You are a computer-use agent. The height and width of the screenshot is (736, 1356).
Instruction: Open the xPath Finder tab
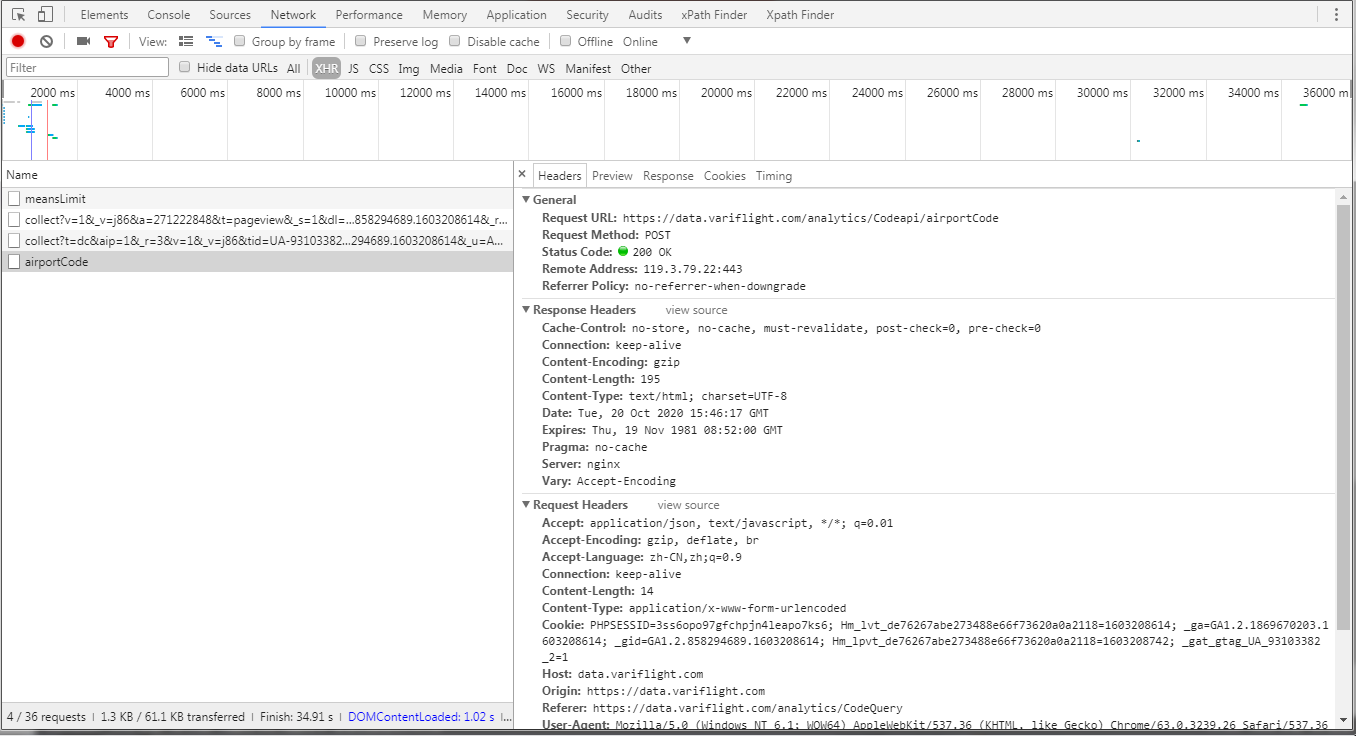point(714,15)
